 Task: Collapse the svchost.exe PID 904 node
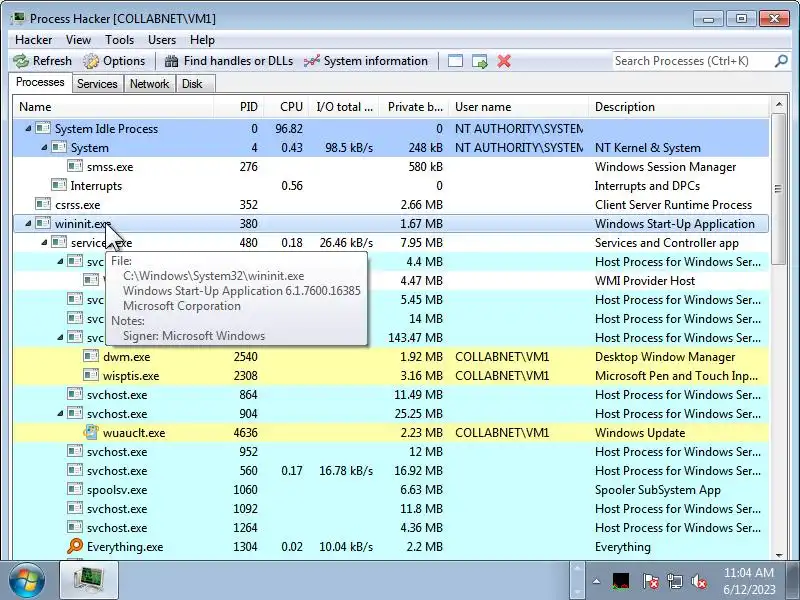[60, 413]
